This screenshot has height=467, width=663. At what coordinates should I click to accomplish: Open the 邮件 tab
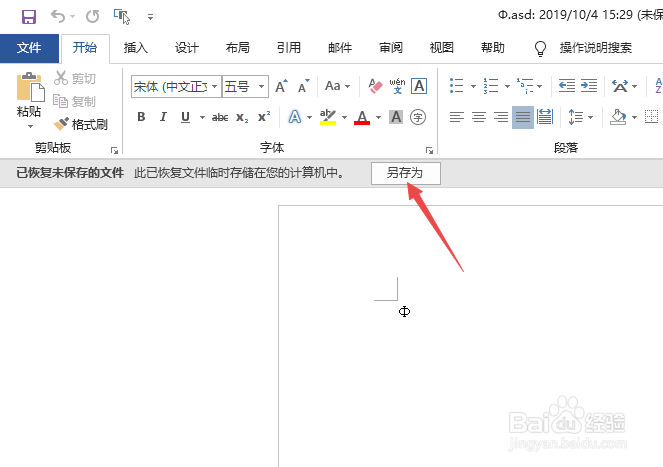coord(340,48)
